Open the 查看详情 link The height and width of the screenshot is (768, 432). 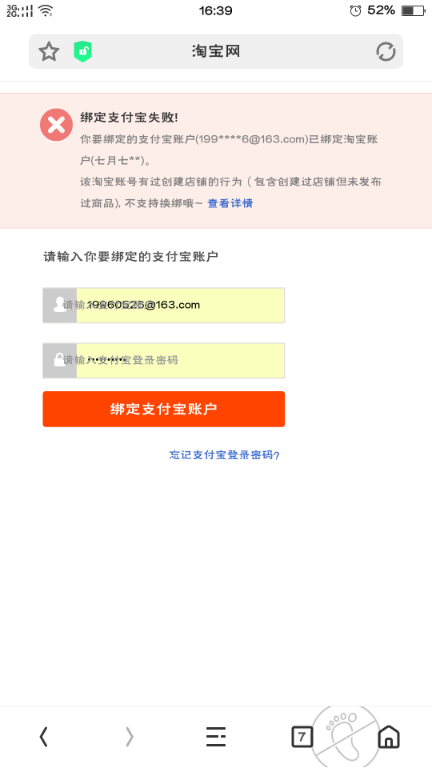(x=230, y=203)
